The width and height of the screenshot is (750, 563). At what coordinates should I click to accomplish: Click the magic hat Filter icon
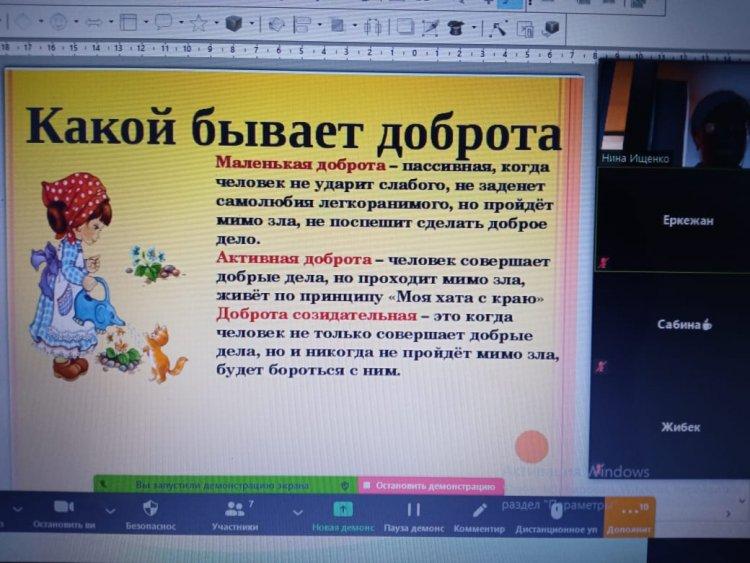pyautogui.click(x=456, y=28)
